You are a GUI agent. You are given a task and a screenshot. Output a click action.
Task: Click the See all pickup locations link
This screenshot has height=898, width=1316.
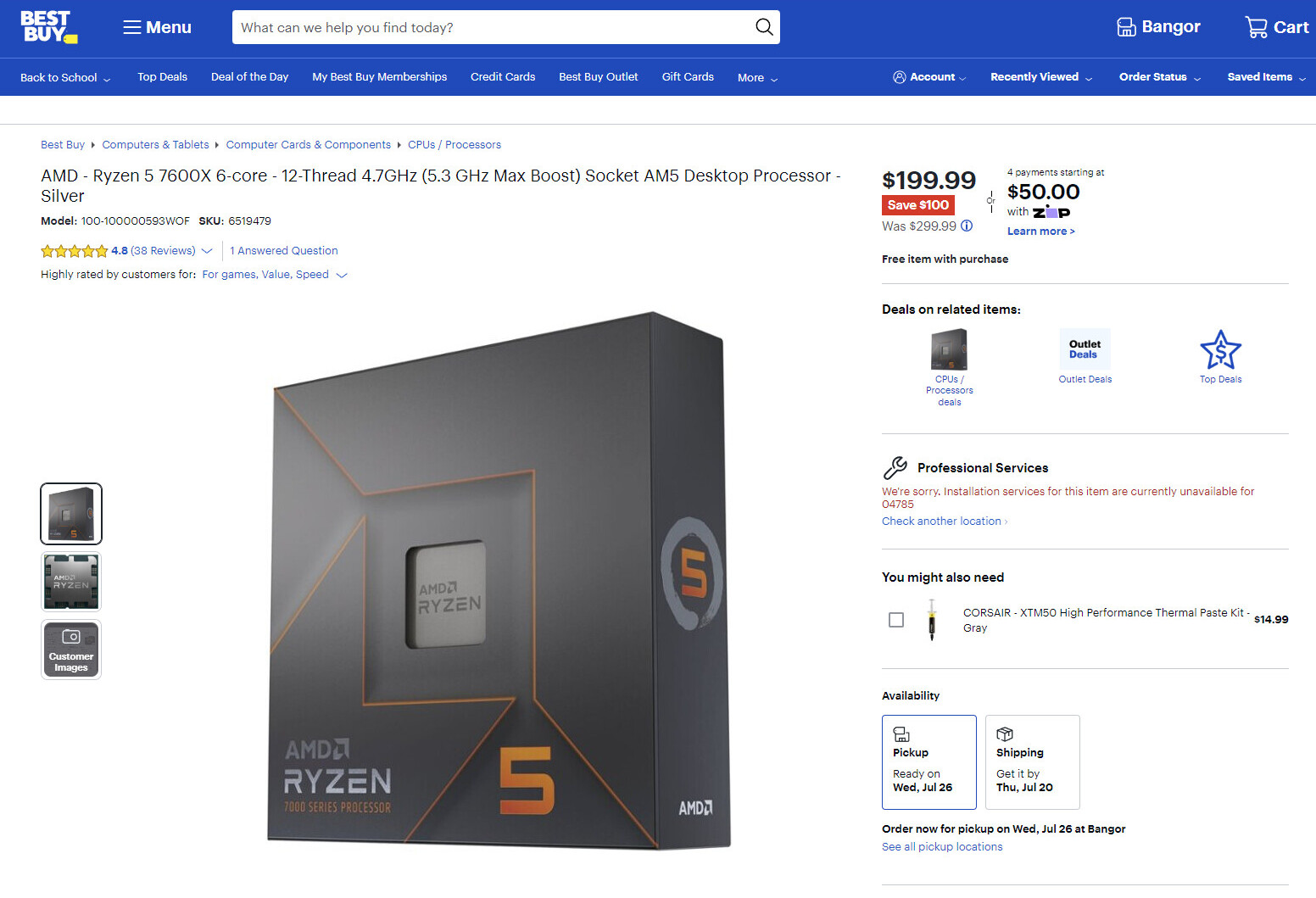coord(942,847)
